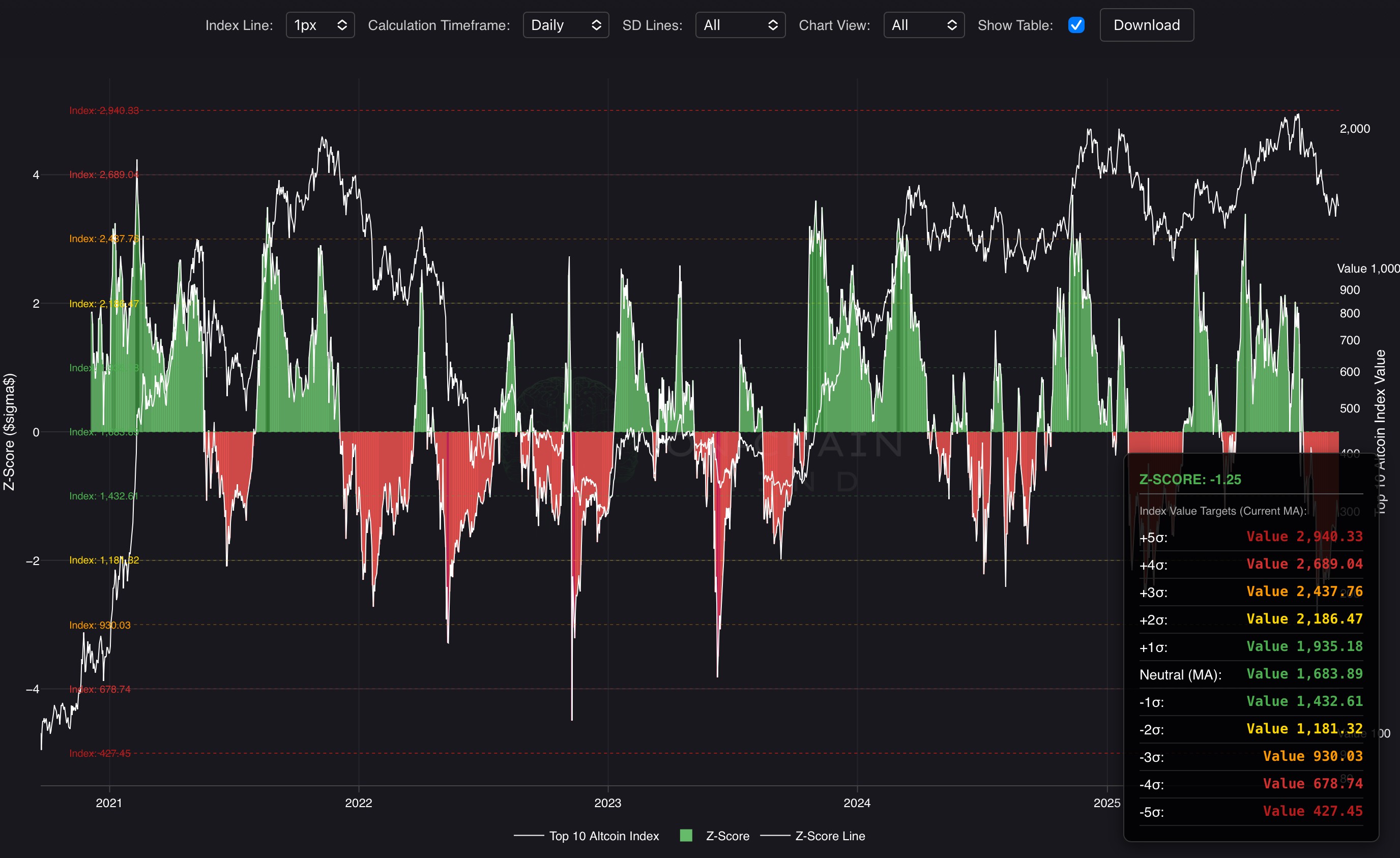Toggle the Z-Score Line legend entry

point(830,836)
